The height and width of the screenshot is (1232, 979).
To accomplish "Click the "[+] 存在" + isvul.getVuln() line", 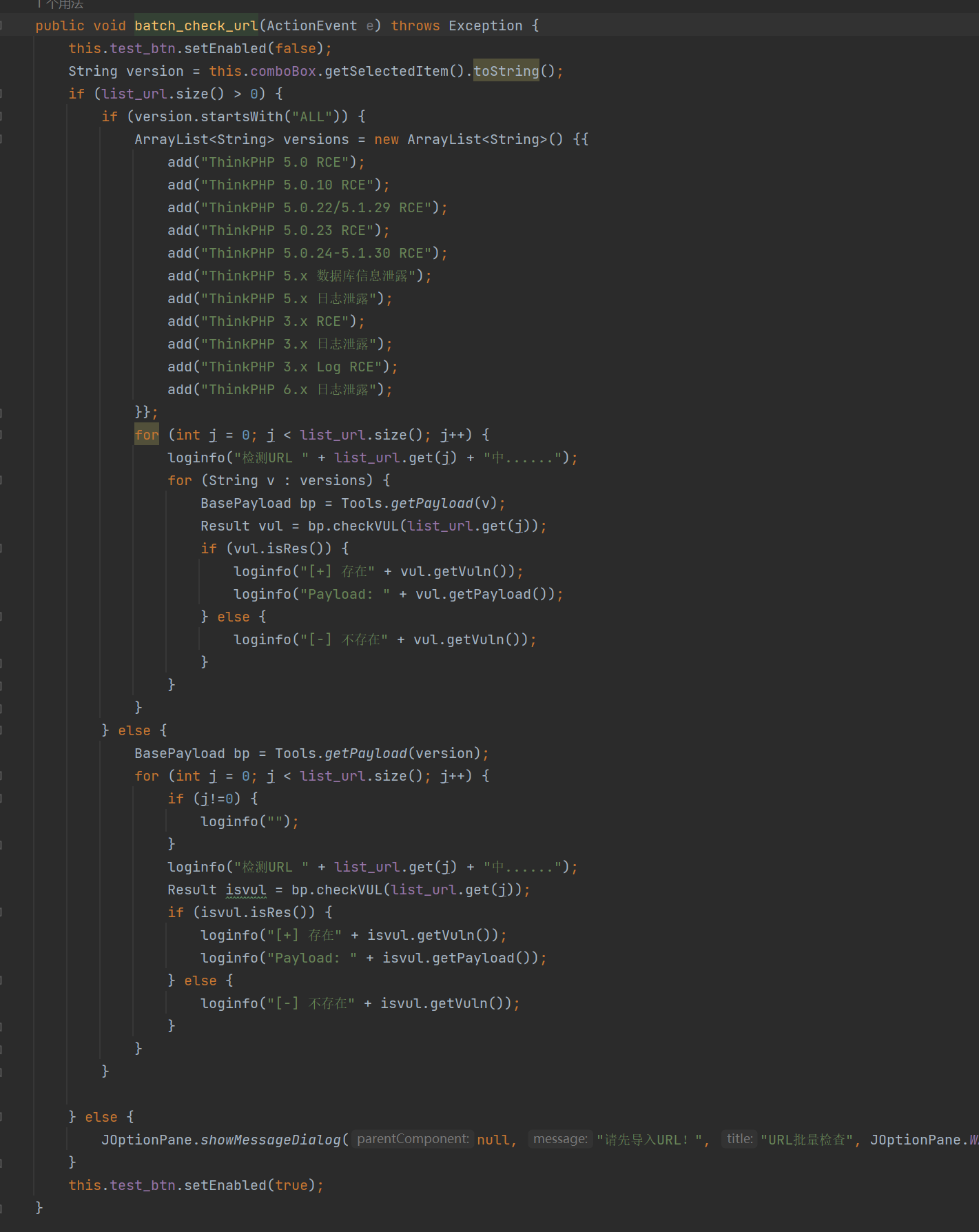I will tap(353, 935).
